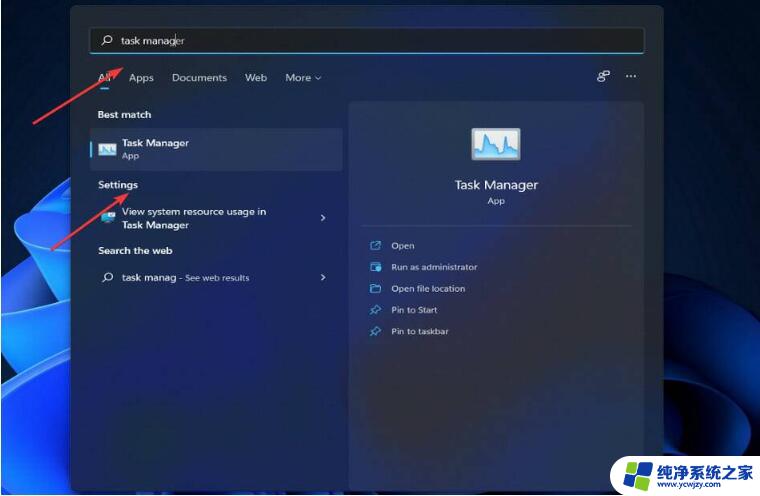This screenshot has width=760, height=496.
Task: Click Pin to taskbar
Action: click(420, 331)
